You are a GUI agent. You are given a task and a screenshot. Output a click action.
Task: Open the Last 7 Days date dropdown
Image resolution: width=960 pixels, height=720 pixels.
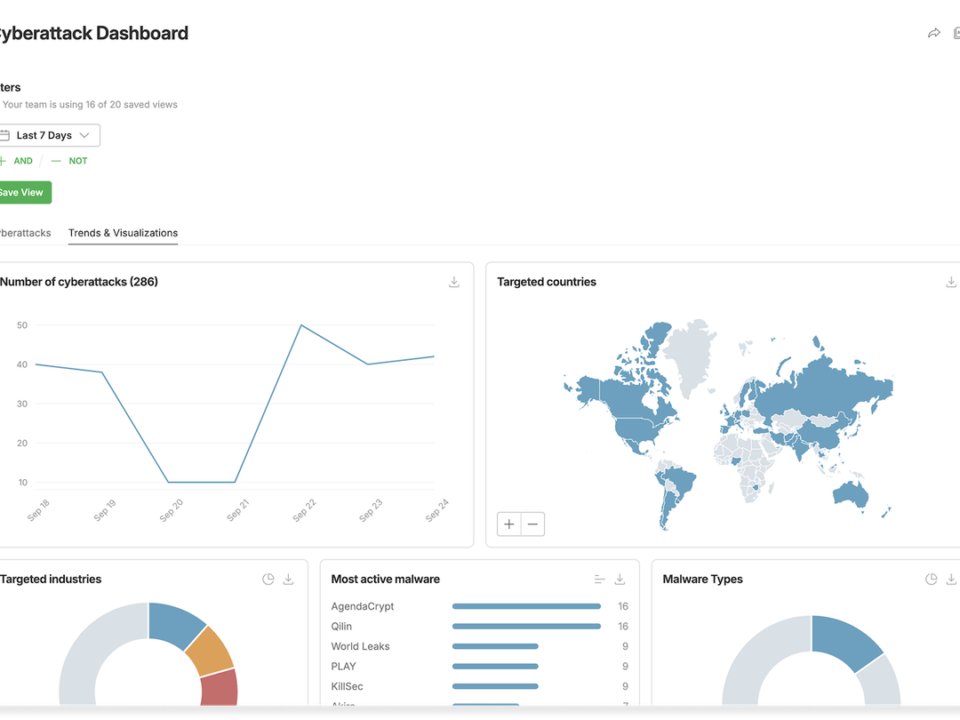coord(49,135)
